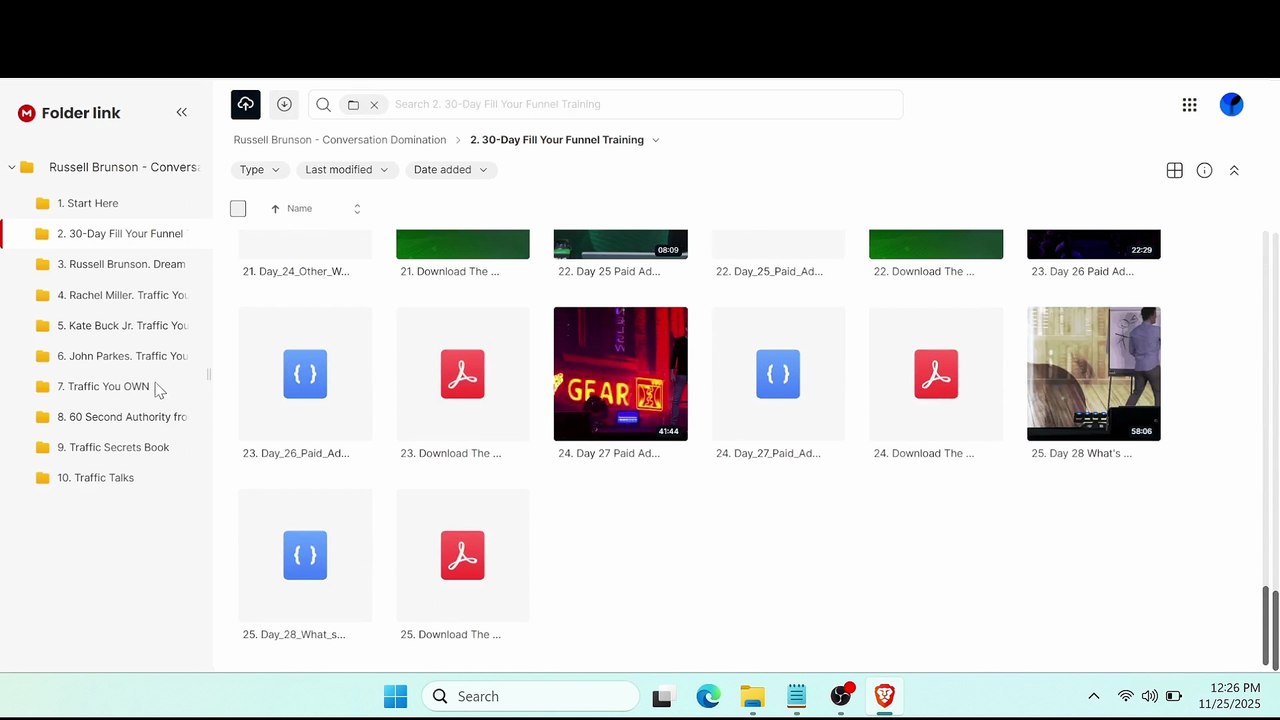The image size is (1280, 720).
Task: Select the 2. 30-Day Fill Your Funnel folder
Action: point(106,234)
